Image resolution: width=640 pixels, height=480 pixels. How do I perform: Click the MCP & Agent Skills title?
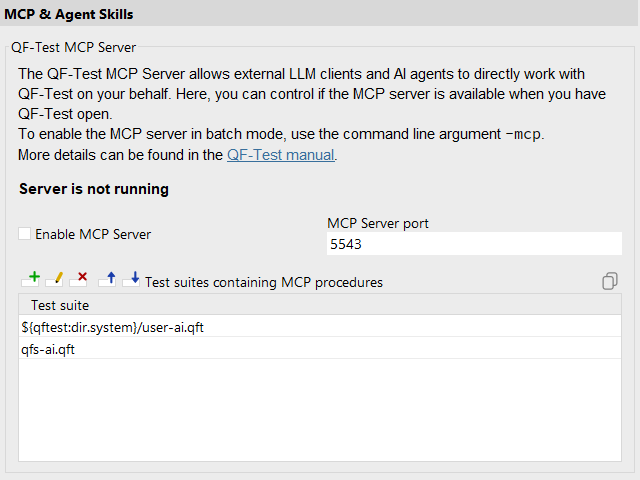[69, 14]
